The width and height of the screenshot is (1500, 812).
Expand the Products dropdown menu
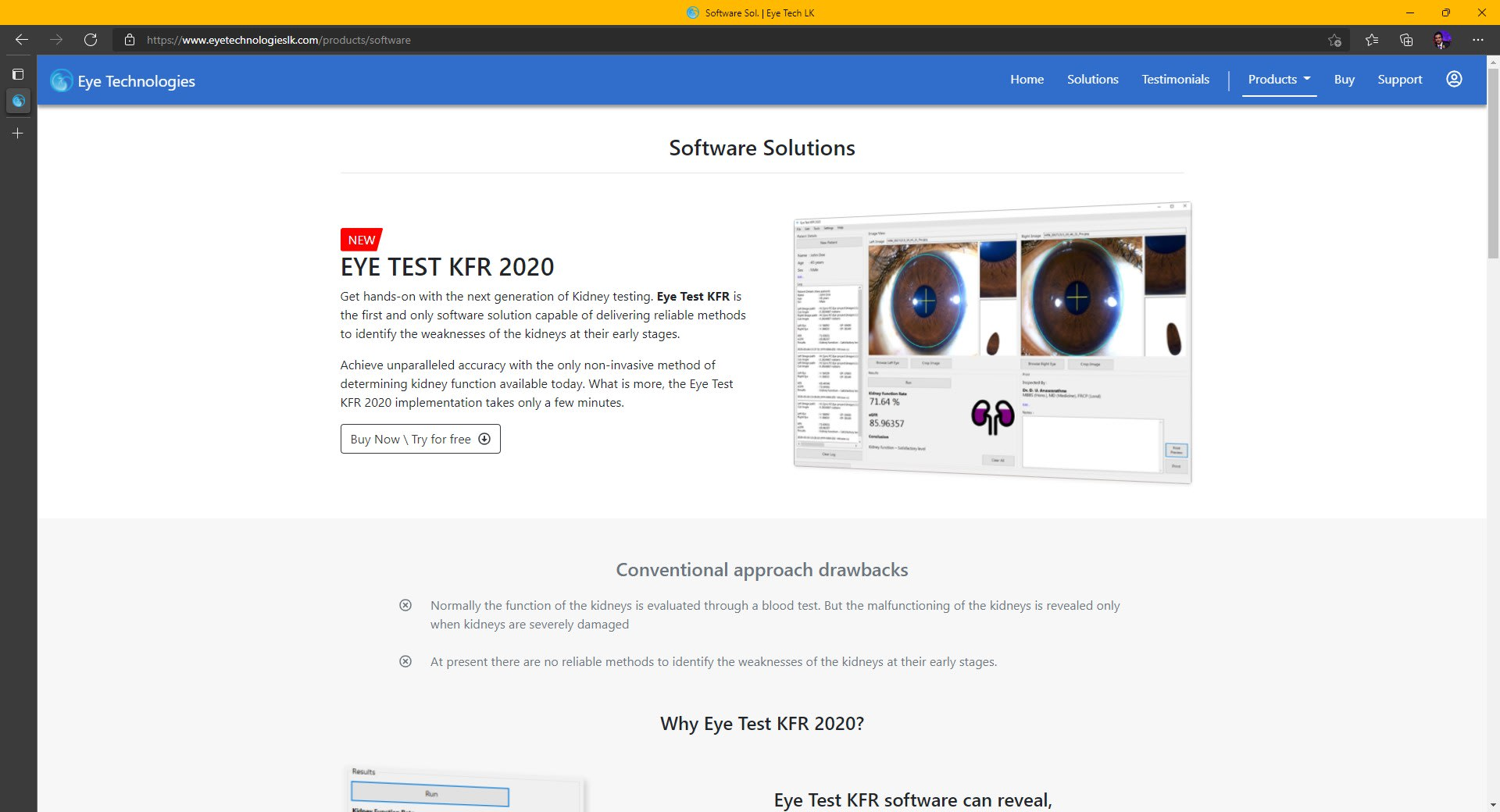1279,79
